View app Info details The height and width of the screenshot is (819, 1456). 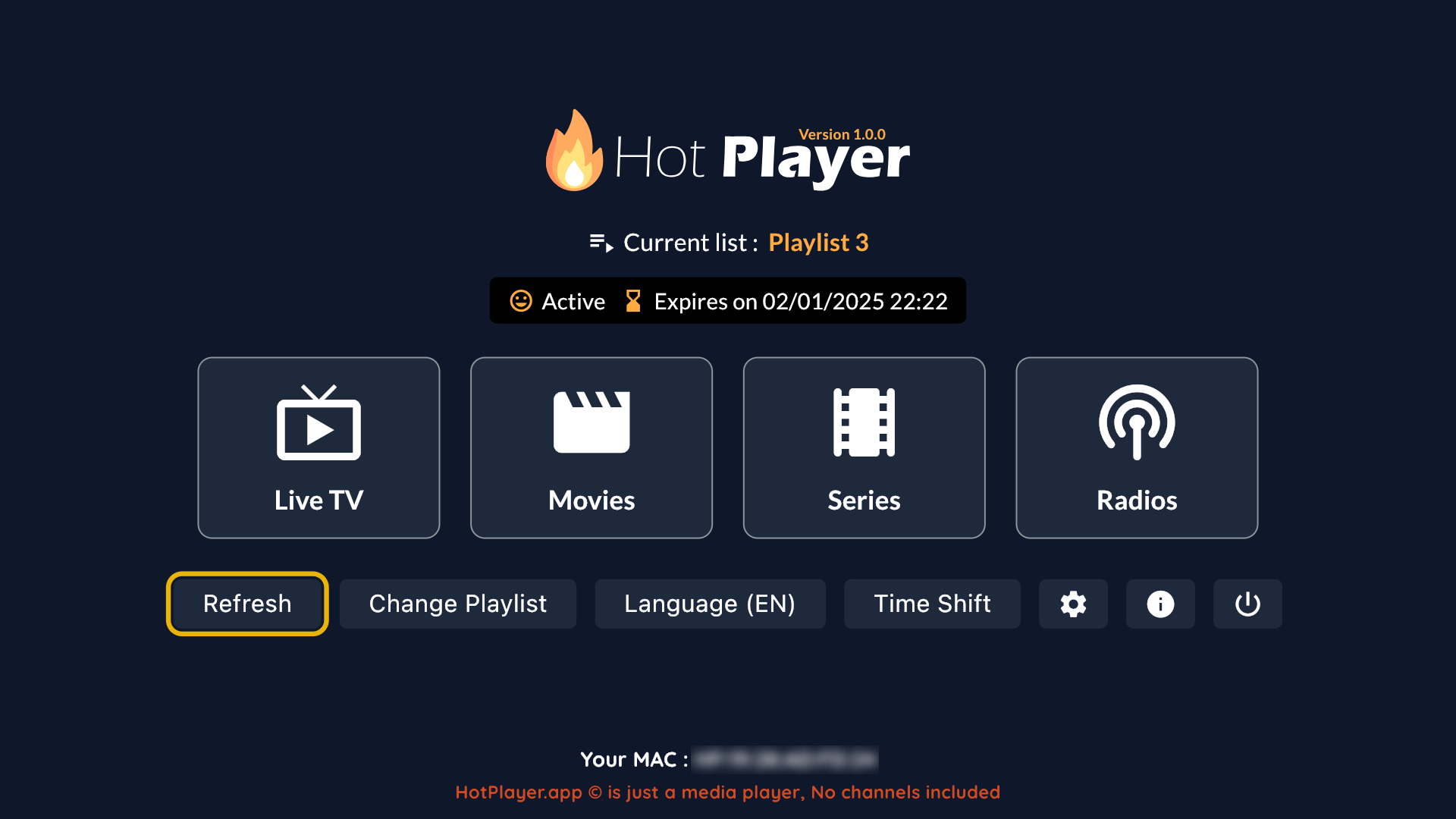point(1159,604)
